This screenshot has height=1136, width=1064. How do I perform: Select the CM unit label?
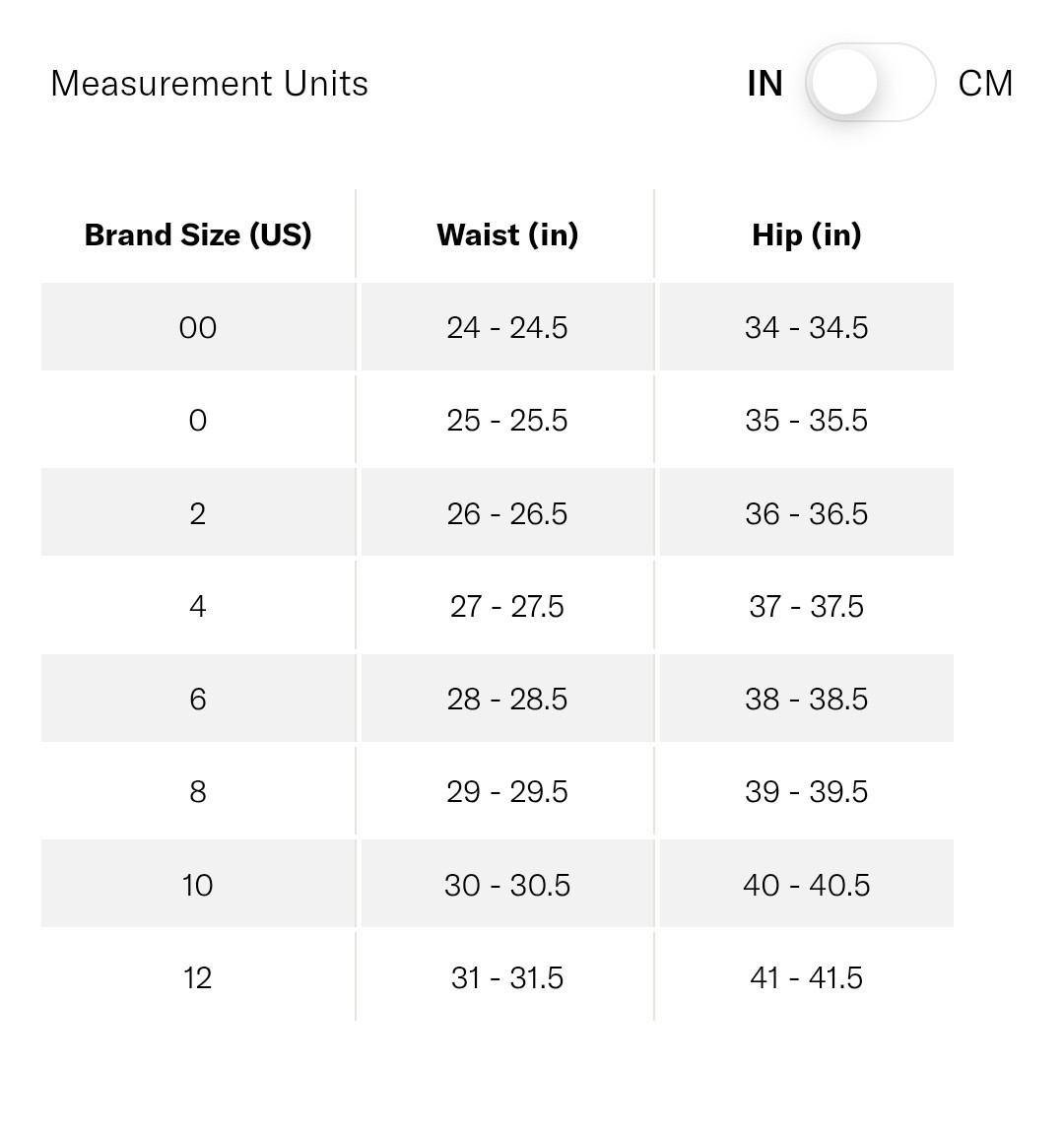985,84
